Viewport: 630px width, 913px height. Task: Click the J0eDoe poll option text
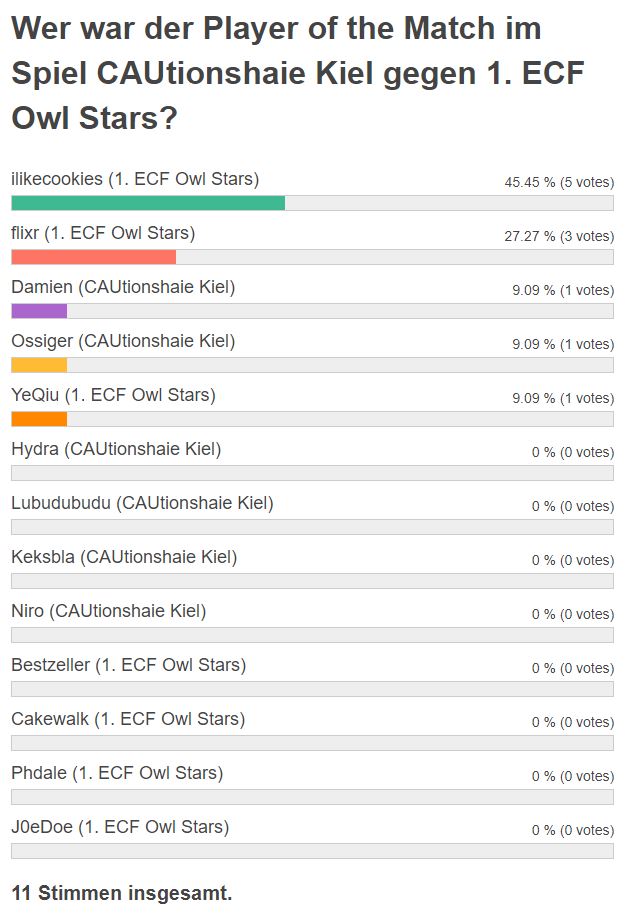pyautogui.click(x=120, y=827)
